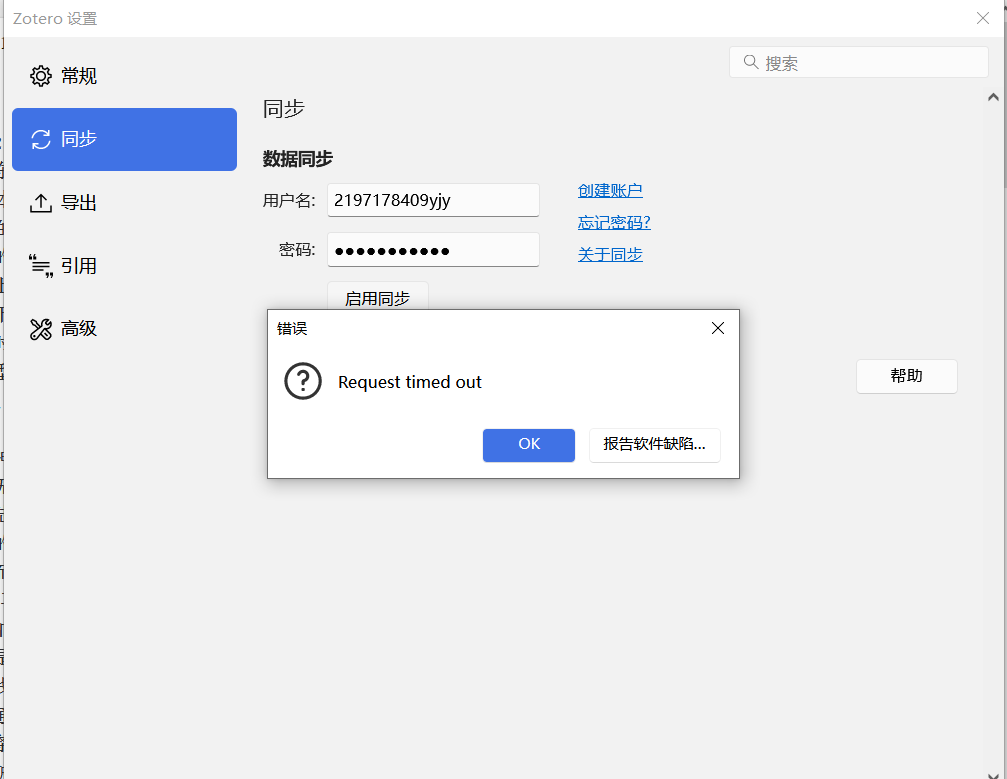This screenshot has height=779, width=1007.
Task: Focus the 搜索 settings search field
Action: click(859, 62)
